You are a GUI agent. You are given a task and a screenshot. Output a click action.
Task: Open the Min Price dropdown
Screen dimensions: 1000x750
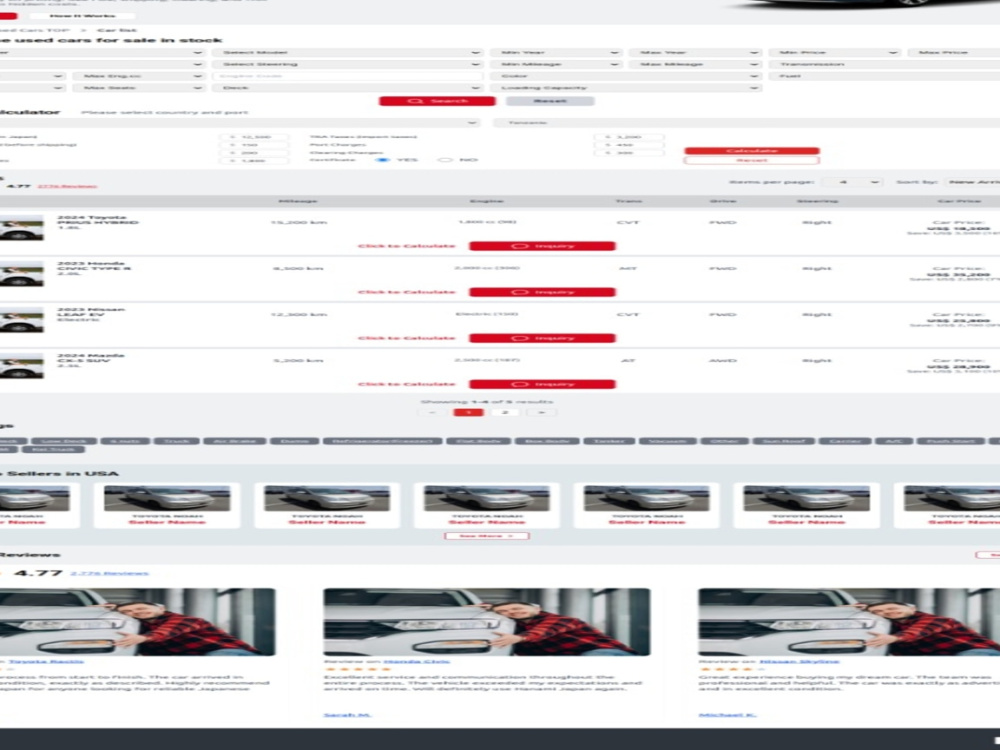coord(834,52)
